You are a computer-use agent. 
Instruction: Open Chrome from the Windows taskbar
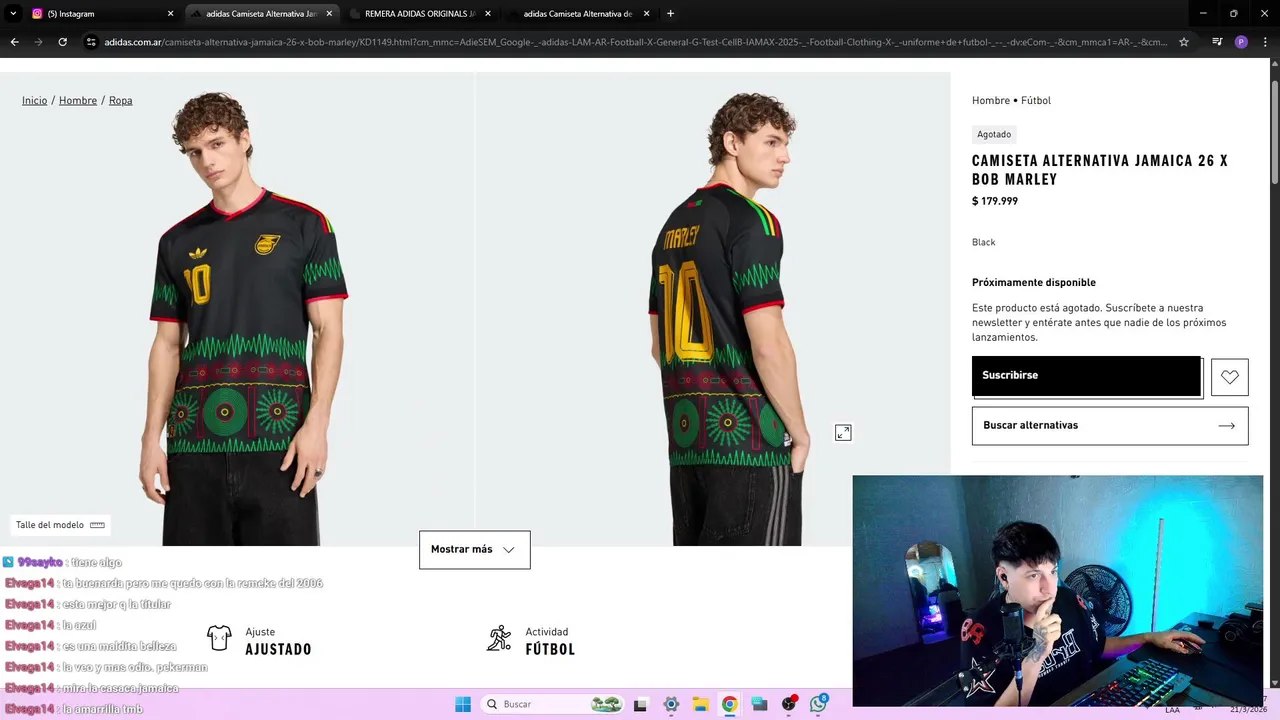click(x=729, y=704)
